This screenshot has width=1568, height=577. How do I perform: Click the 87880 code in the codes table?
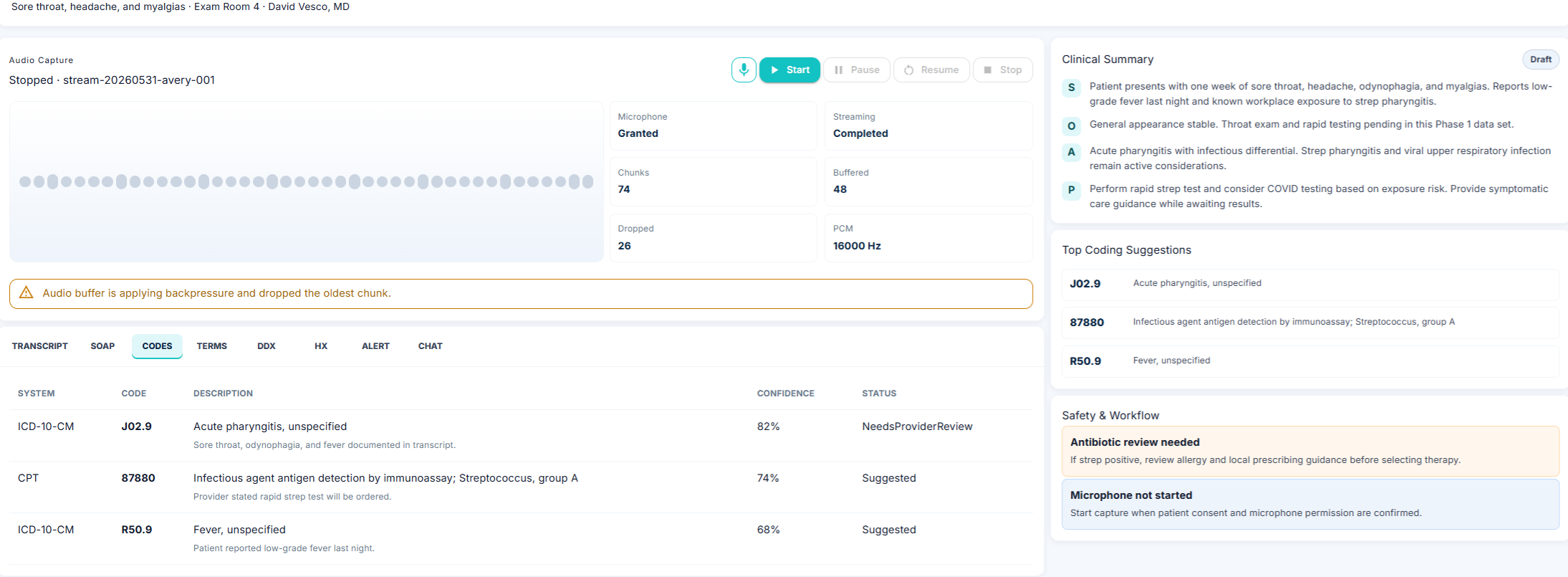138,478
